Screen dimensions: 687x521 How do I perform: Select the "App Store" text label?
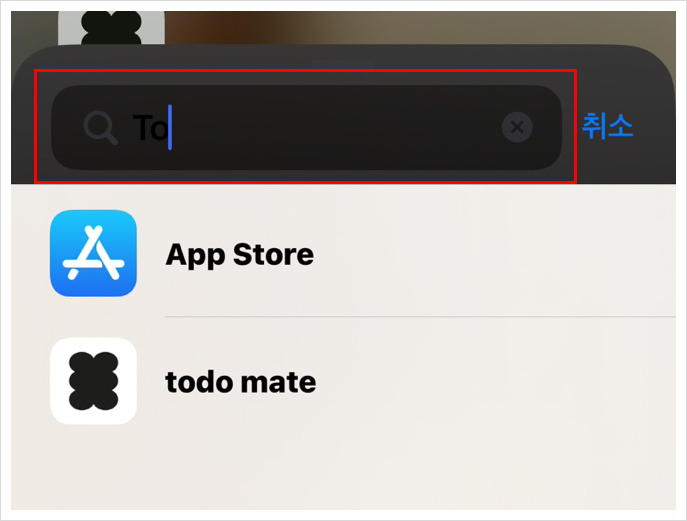click(240, 255)
